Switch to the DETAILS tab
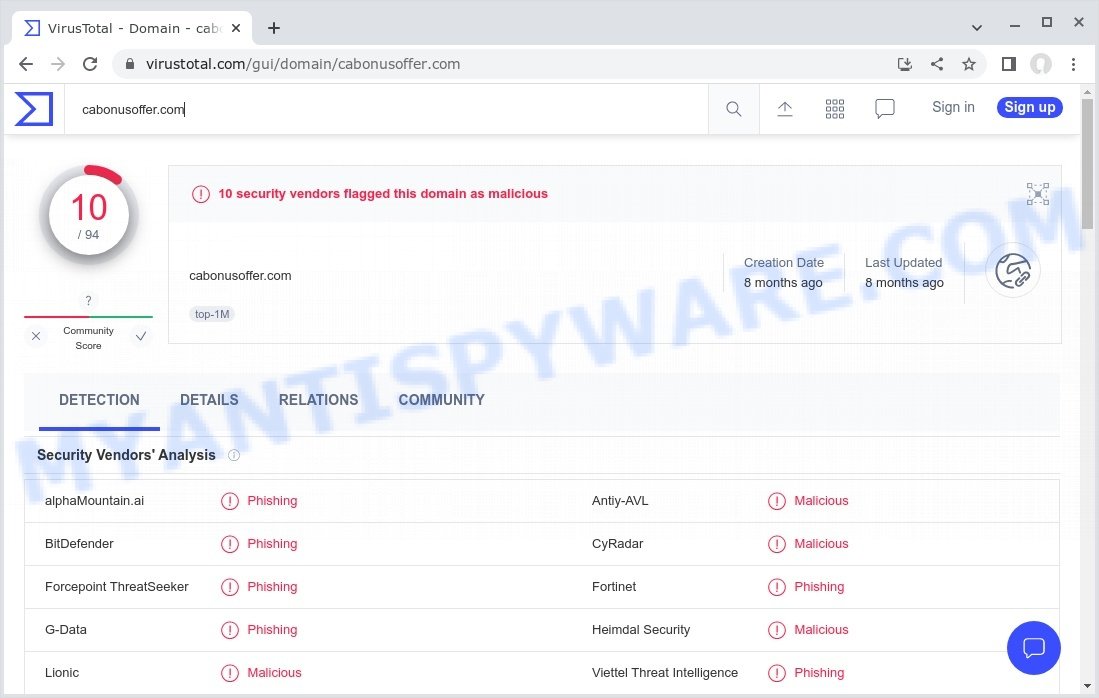 click(x=209, y=400)
